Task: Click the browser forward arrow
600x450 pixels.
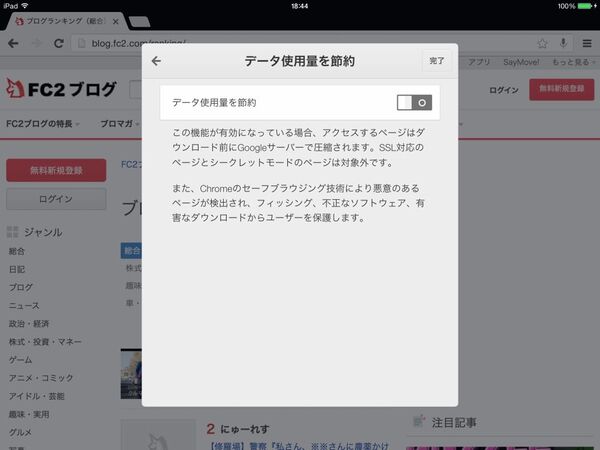Action: pos(37,43)
